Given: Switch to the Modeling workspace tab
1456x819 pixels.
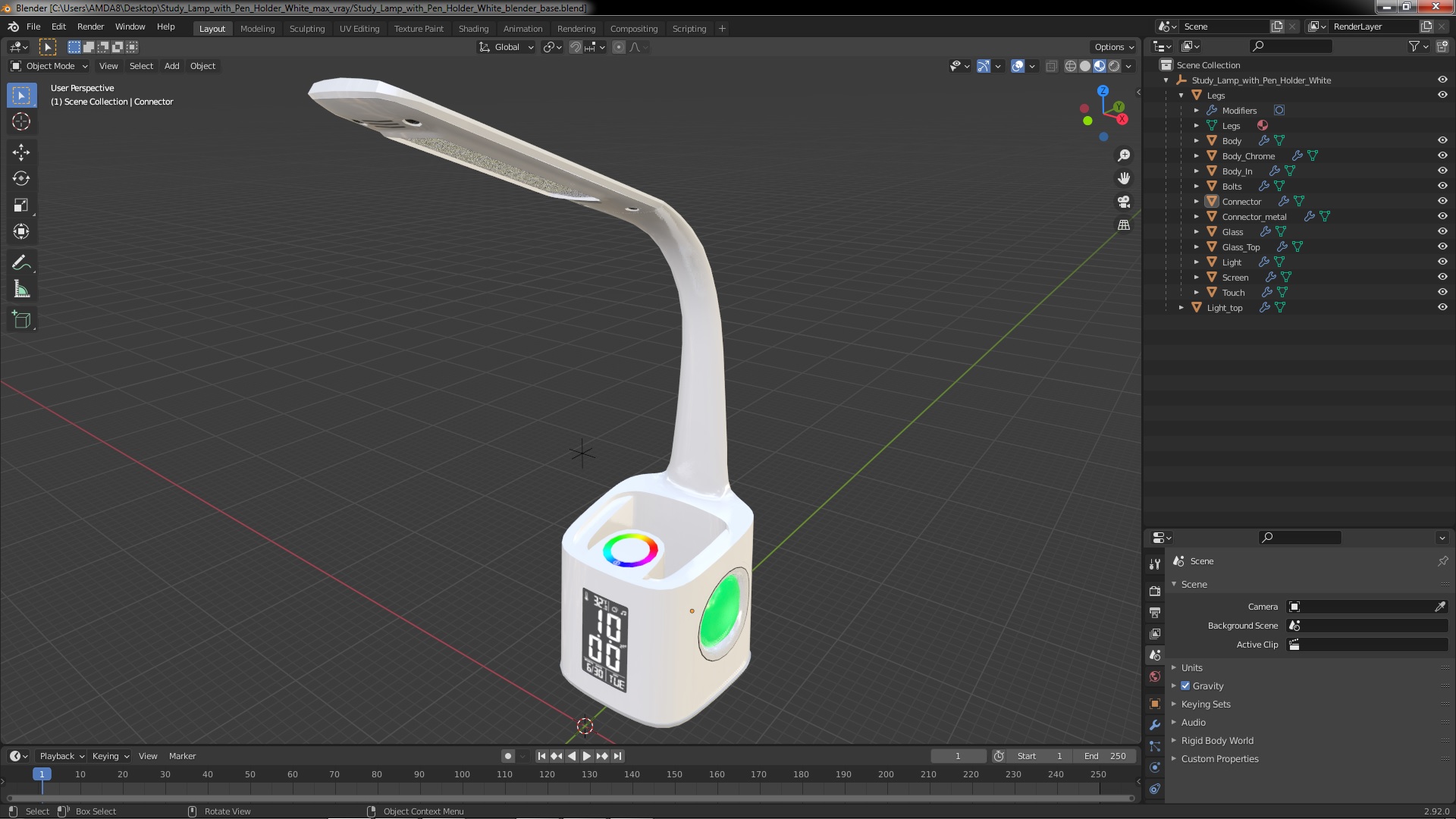Looking at the screenshot, I should tap(257, 29).
